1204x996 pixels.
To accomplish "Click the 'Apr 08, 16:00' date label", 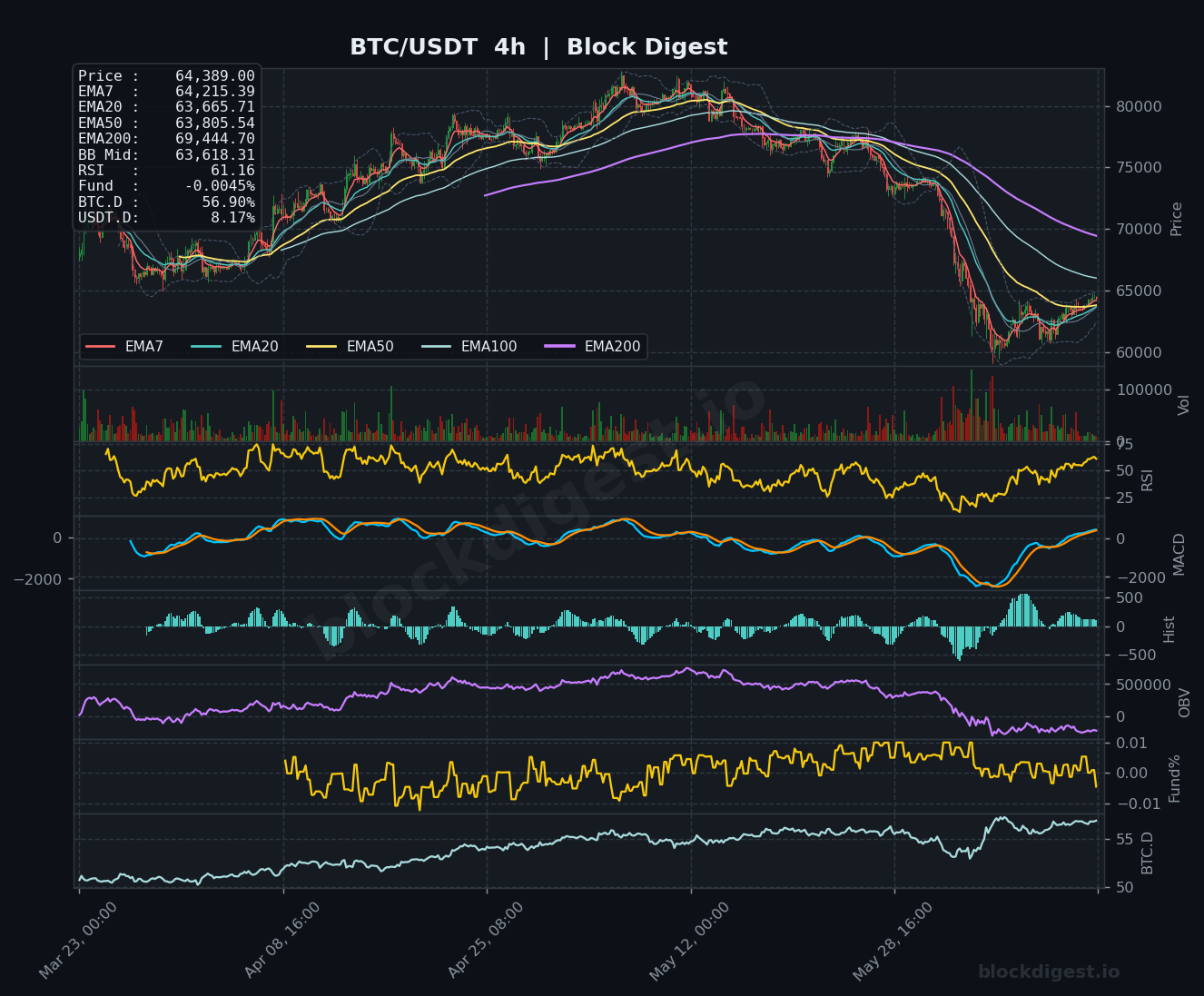I will 281,941.
